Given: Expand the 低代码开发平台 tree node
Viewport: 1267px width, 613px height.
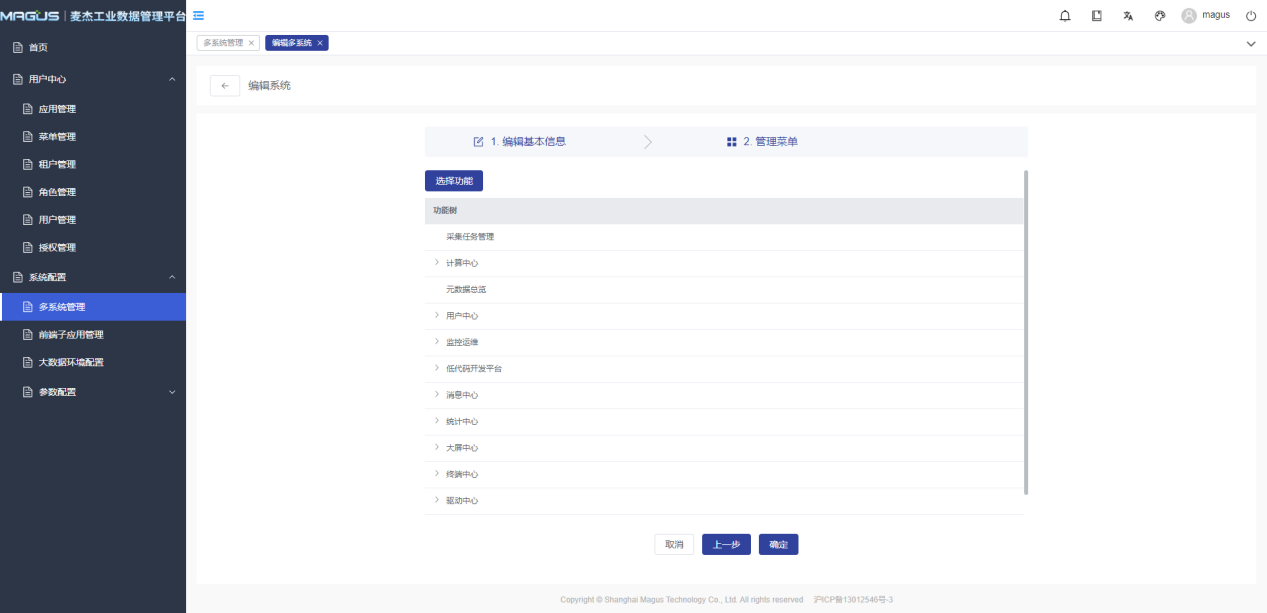Looking at the screenshot, I should pos(437,368).
